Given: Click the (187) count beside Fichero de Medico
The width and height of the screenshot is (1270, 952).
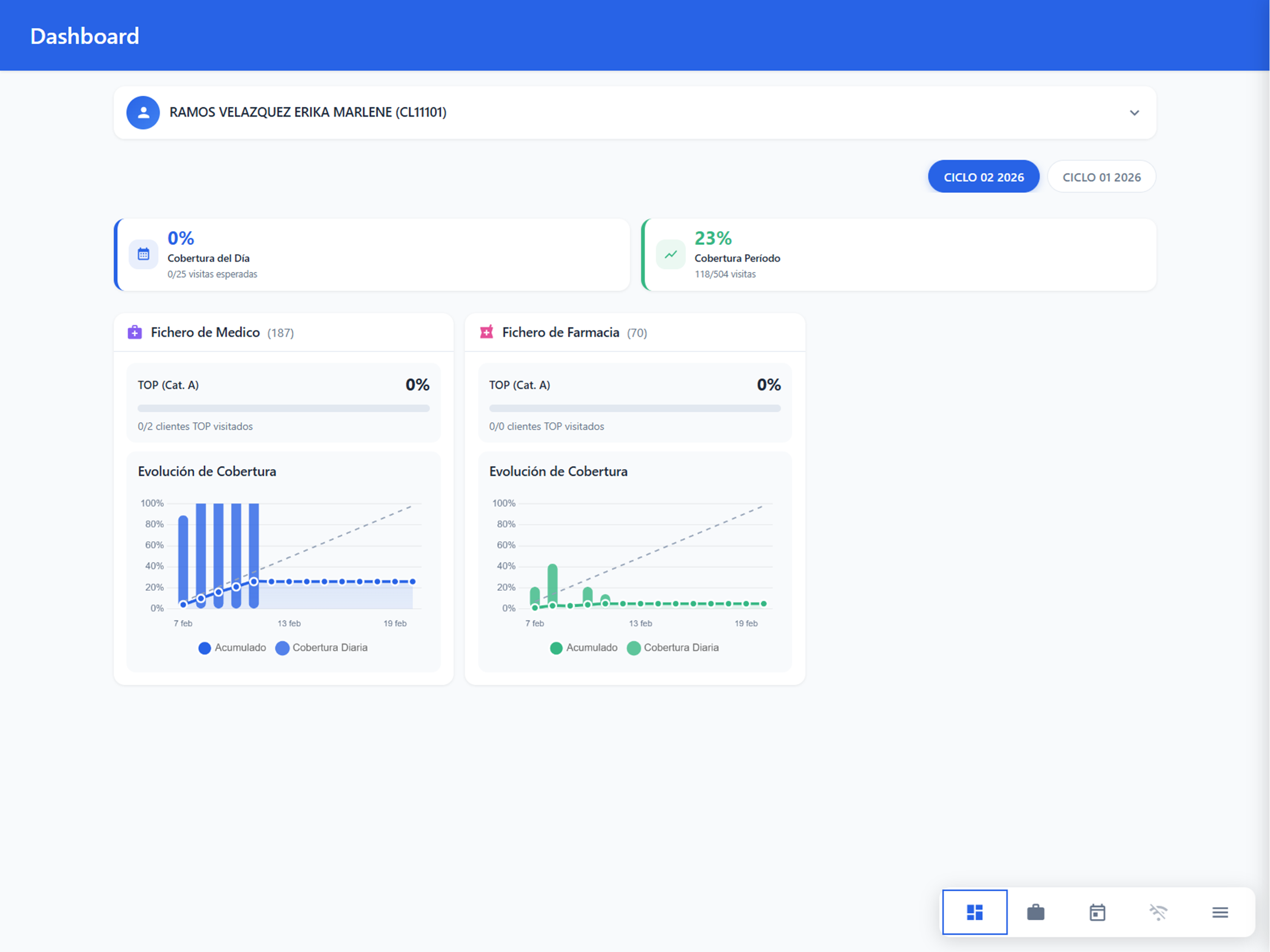Looking at the screenshot, I should point(281,332).
